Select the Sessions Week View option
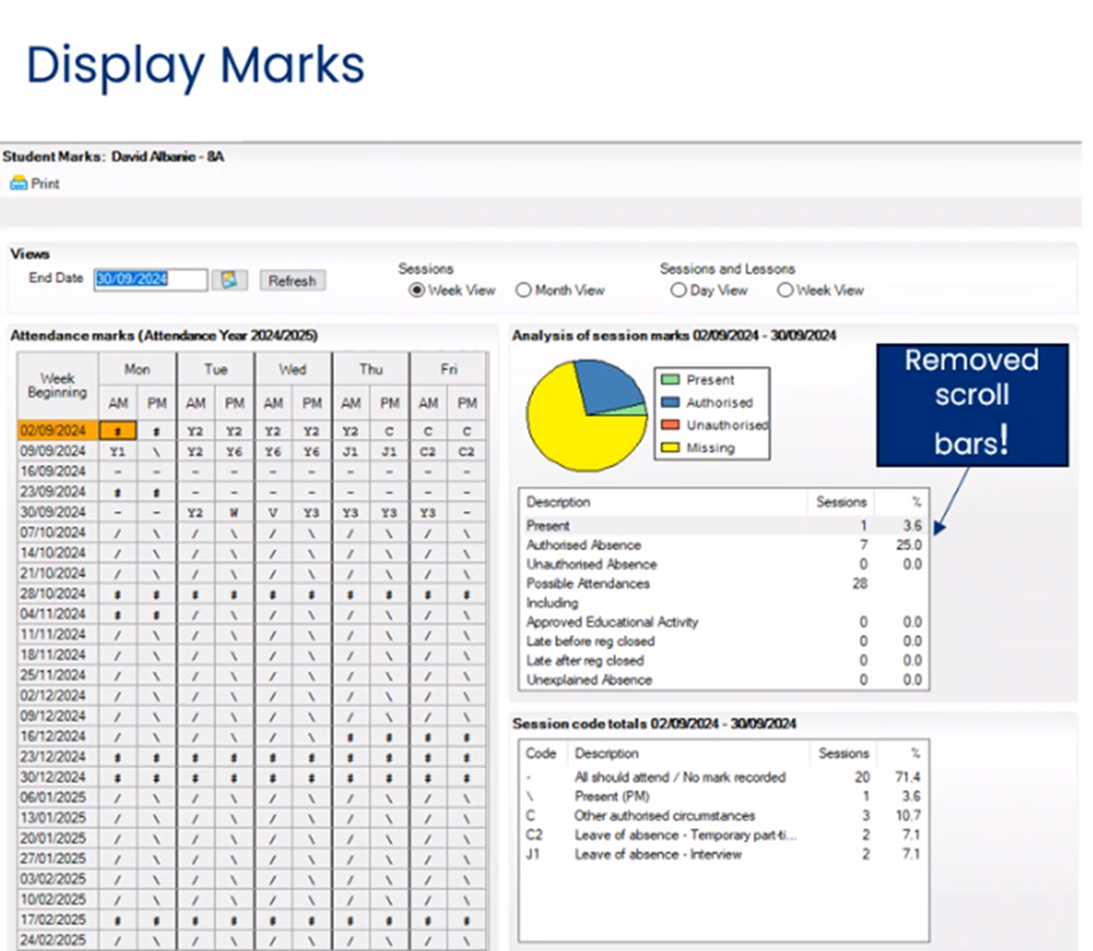Screen dimensions: 1093x951 (417, 290)
